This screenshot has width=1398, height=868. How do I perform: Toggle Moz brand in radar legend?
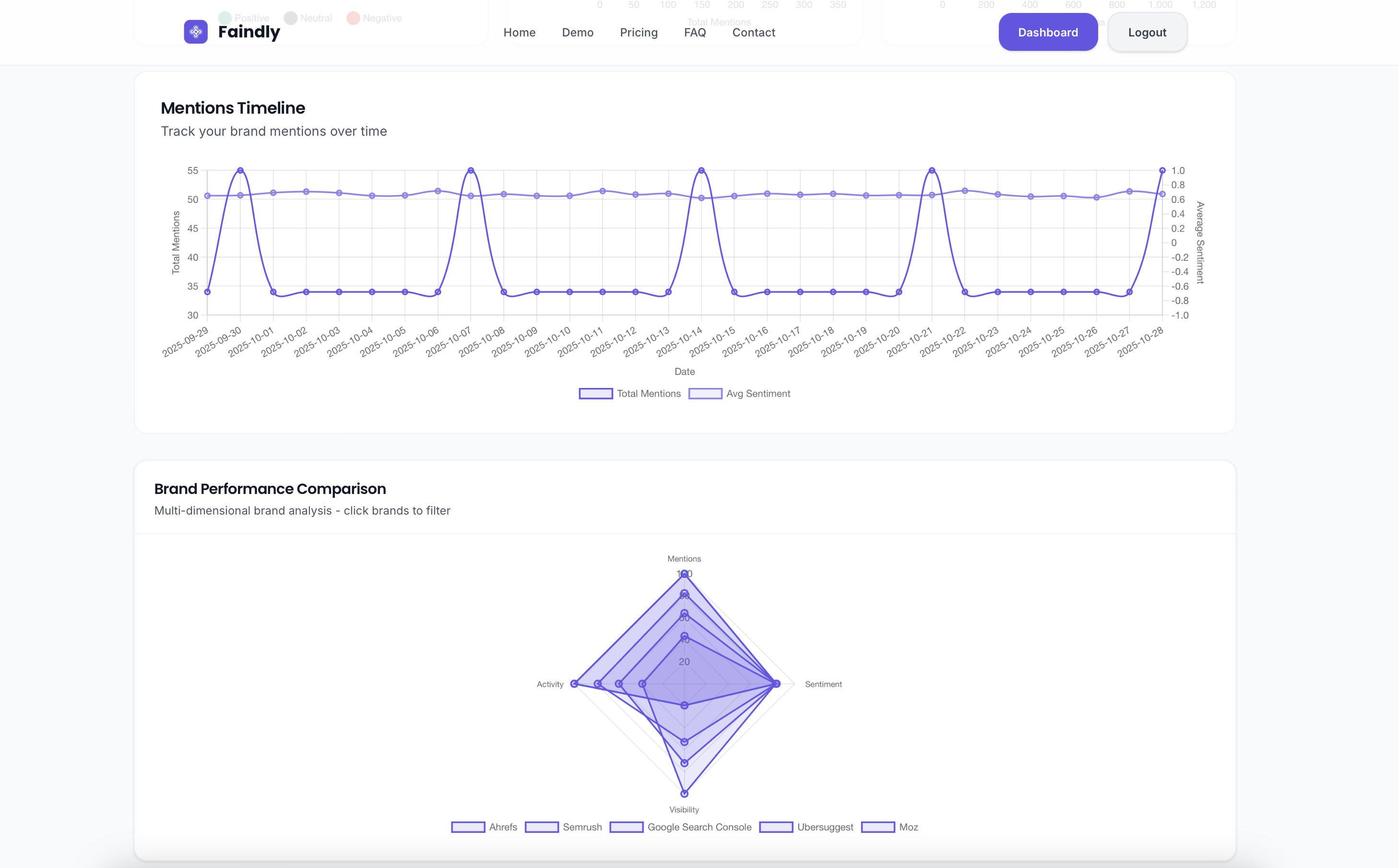(x=878, y=827)
